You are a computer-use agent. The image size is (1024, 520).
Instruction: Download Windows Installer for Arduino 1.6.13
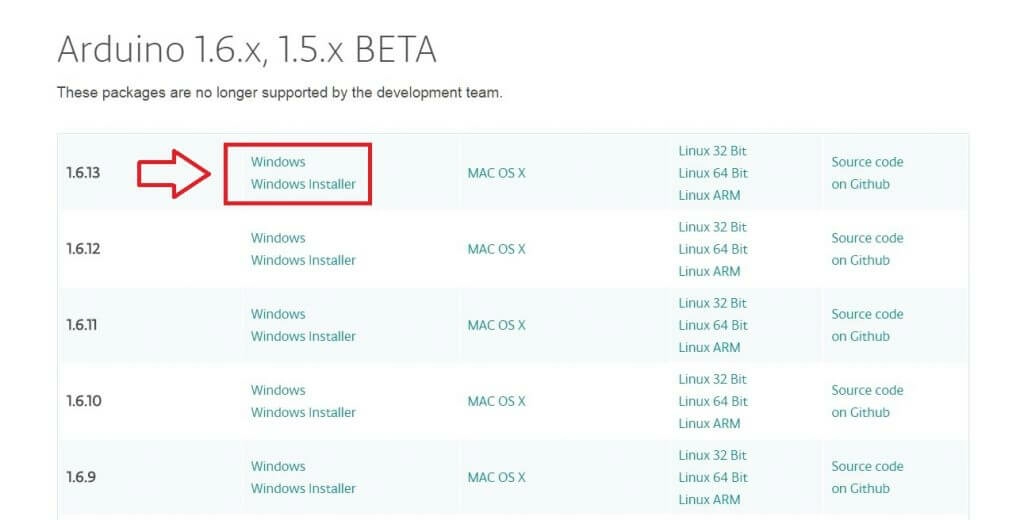click(x=303, y=184)
